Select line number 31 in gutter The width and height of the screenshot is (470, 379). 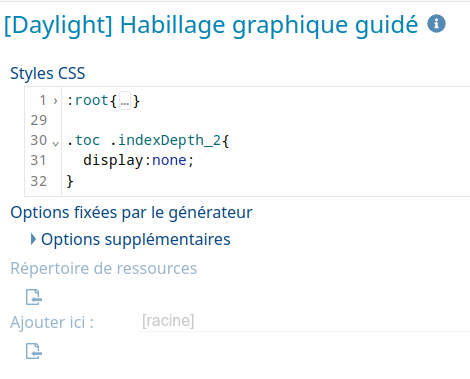click(38, 160)
